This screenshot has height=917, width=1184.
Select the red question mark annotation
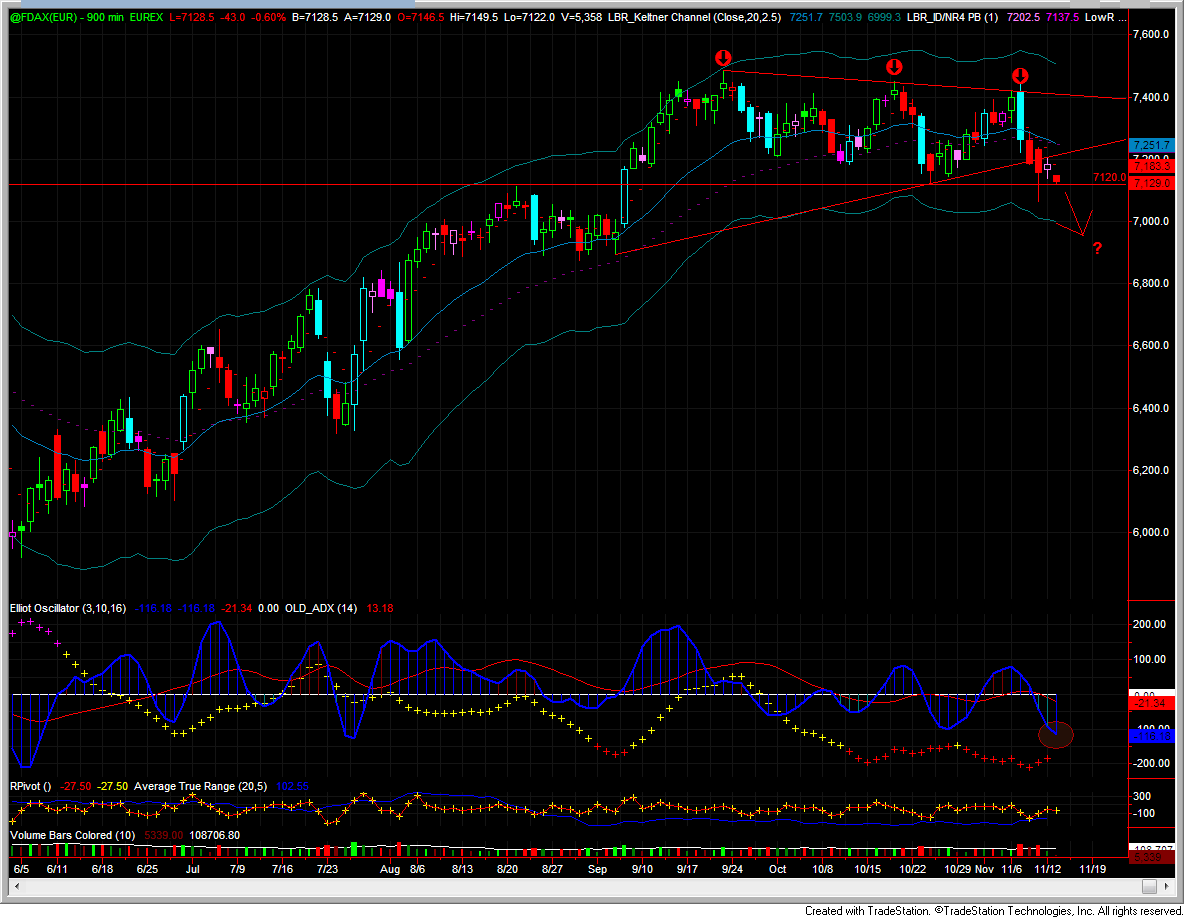click(1097, 248)
